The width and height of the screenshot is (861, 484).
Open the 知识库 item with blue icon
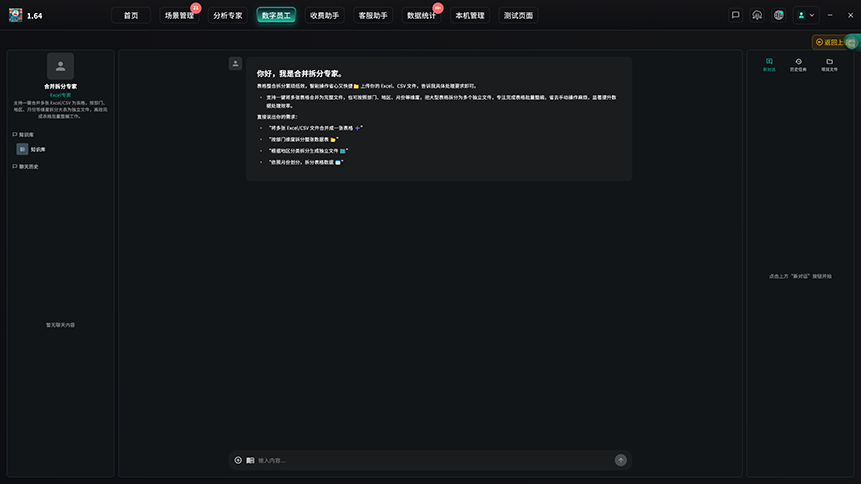(31, 149)
